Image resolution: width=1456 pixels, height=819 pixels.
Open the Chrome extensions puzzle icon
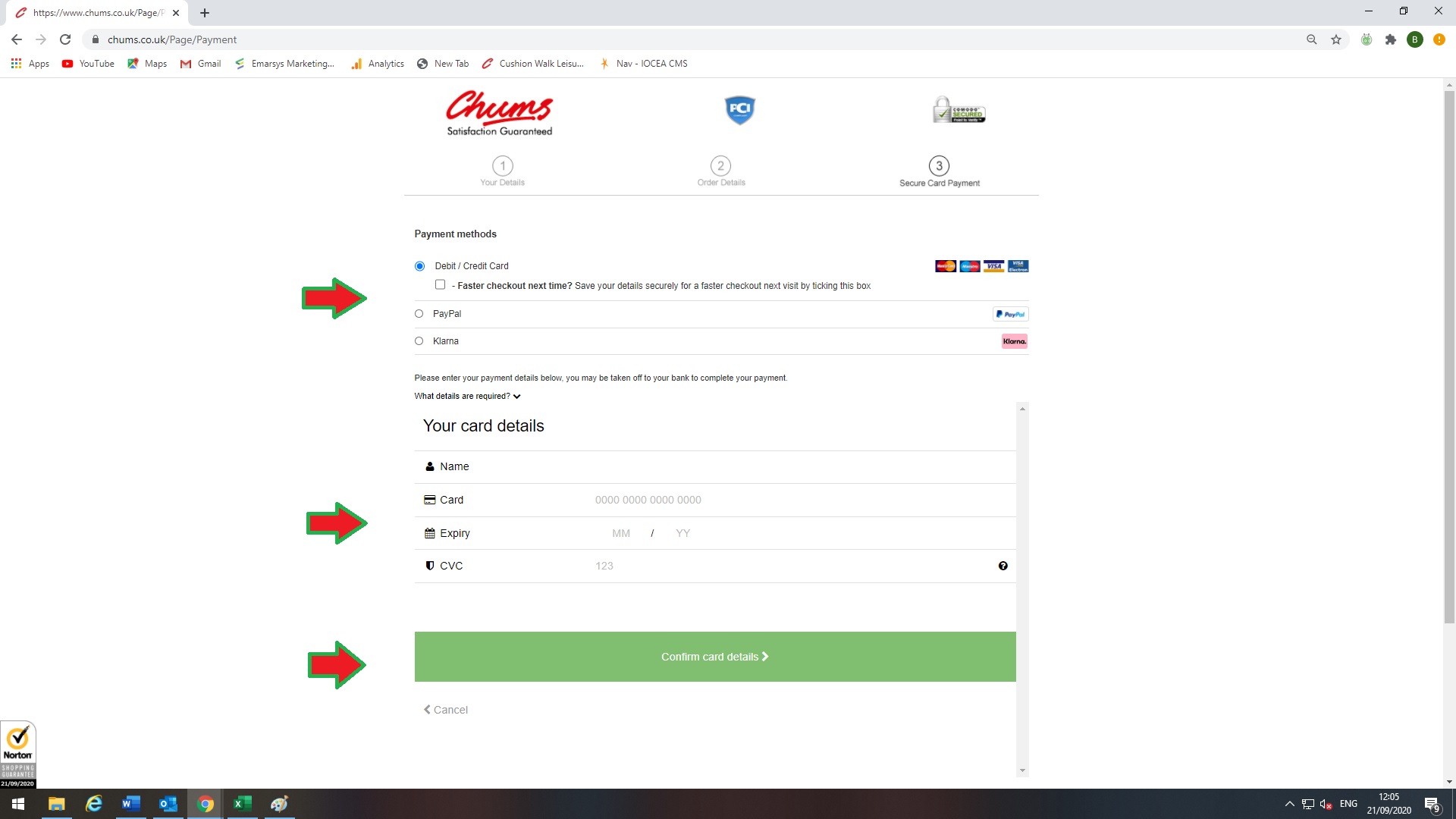point(1390,39)
